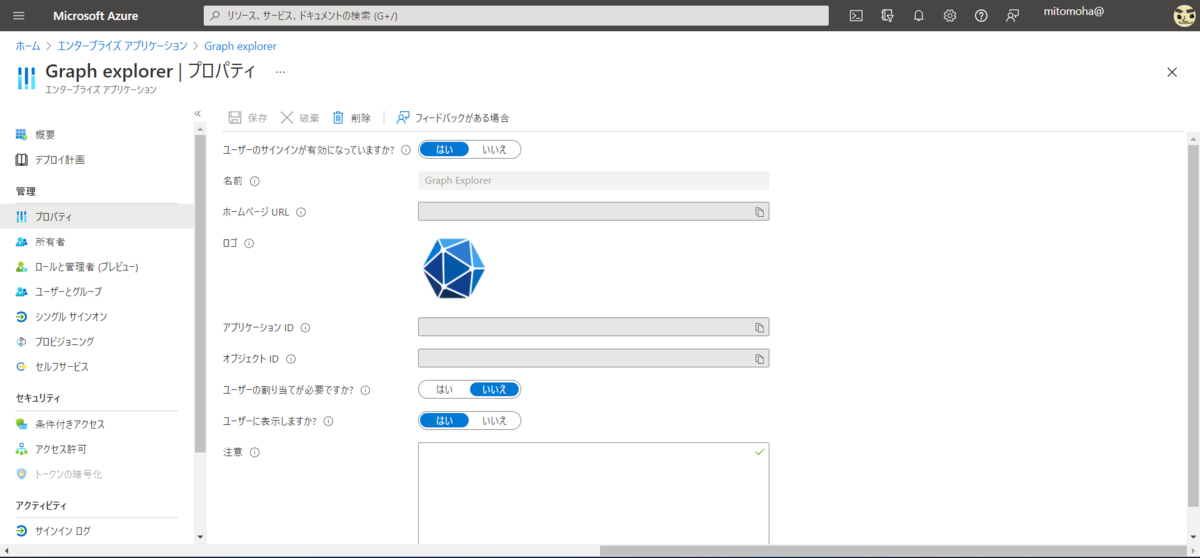
Task: Set user sign-in enabled to いいえ
Action: [494, 149]
